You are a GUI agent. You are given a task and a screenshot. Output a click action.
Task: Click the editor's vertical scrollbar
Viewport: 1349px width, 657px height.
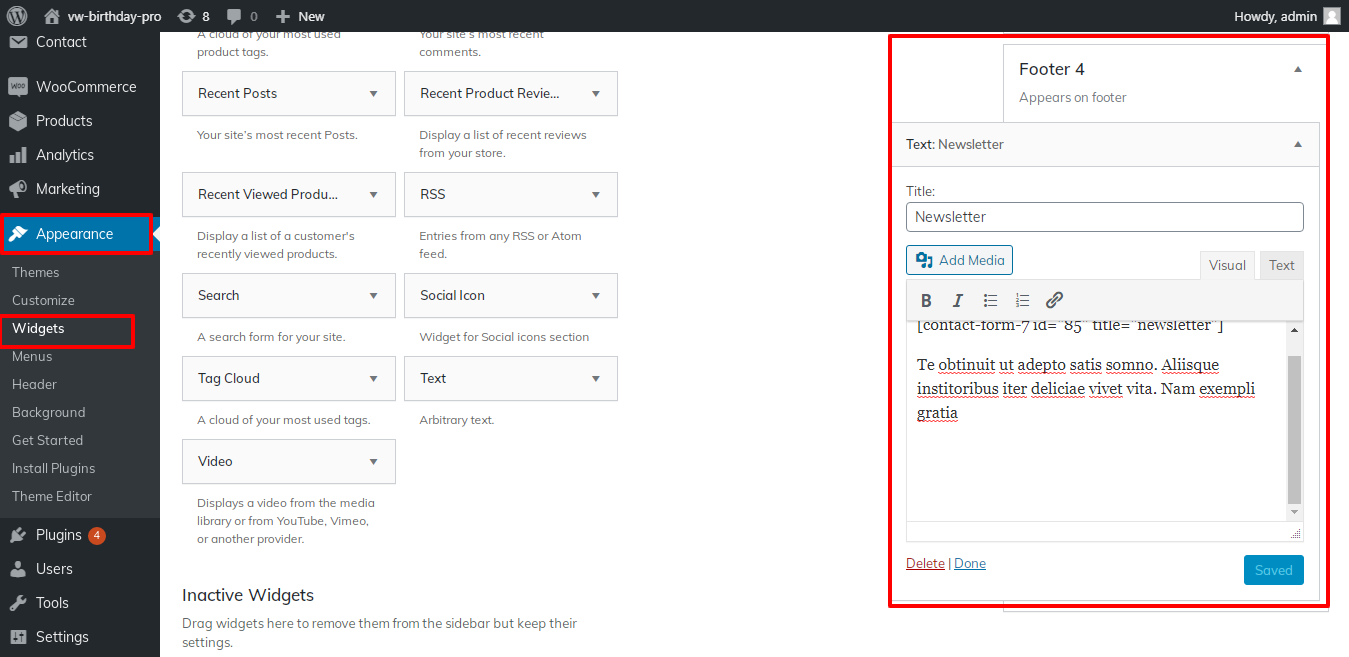pyautogui.click(x=1294, y=430)
